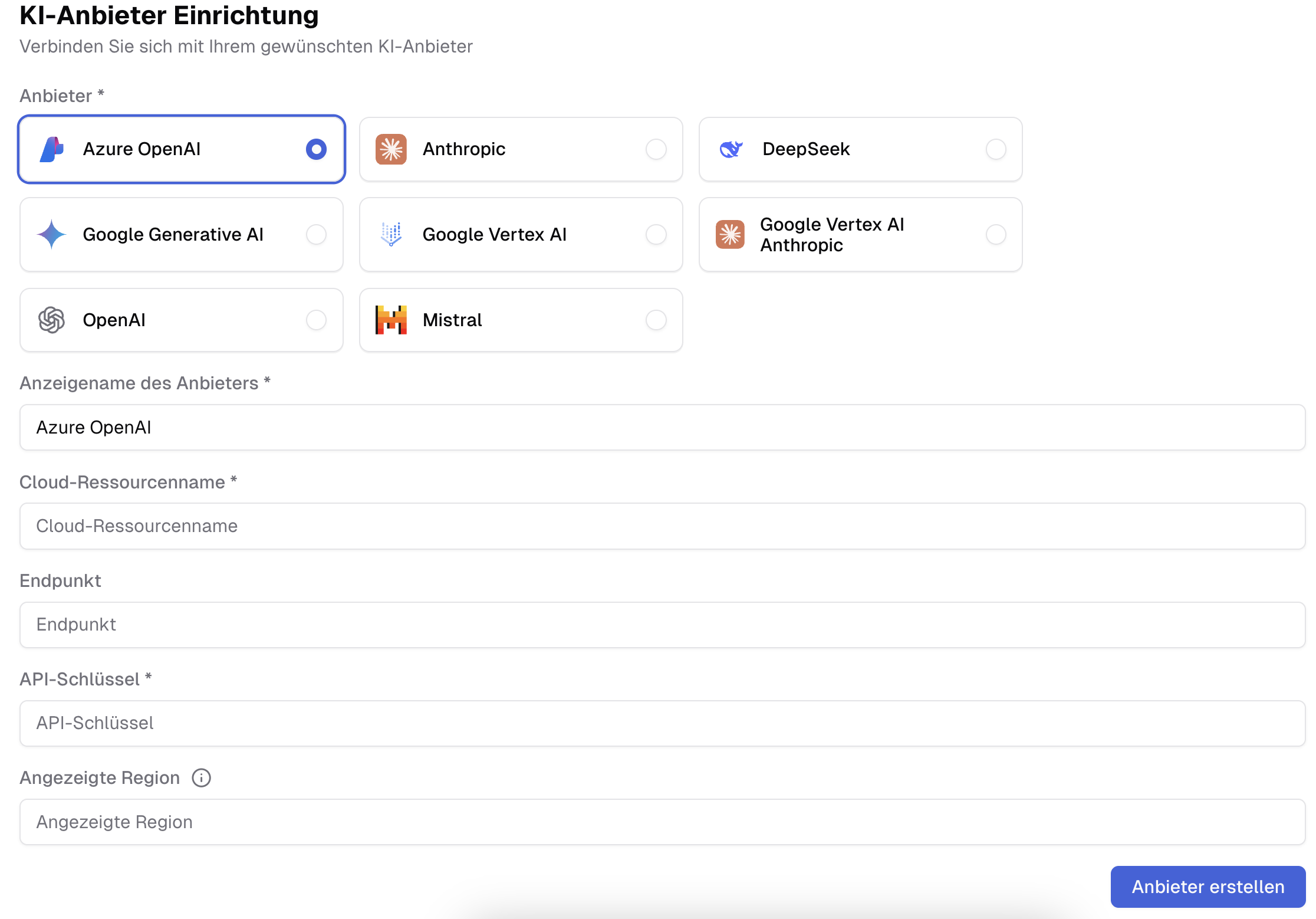The image size is (1316, 919).
Task: Select the DeepSeek radio button
Action: (995, 149)
